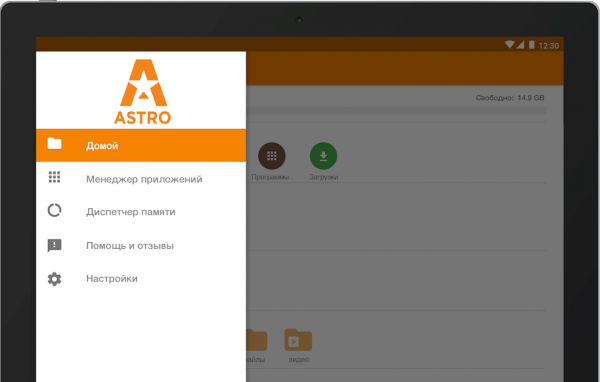Open Помощь и отзывы
The image size is (600, 382).
coord(141,245)
